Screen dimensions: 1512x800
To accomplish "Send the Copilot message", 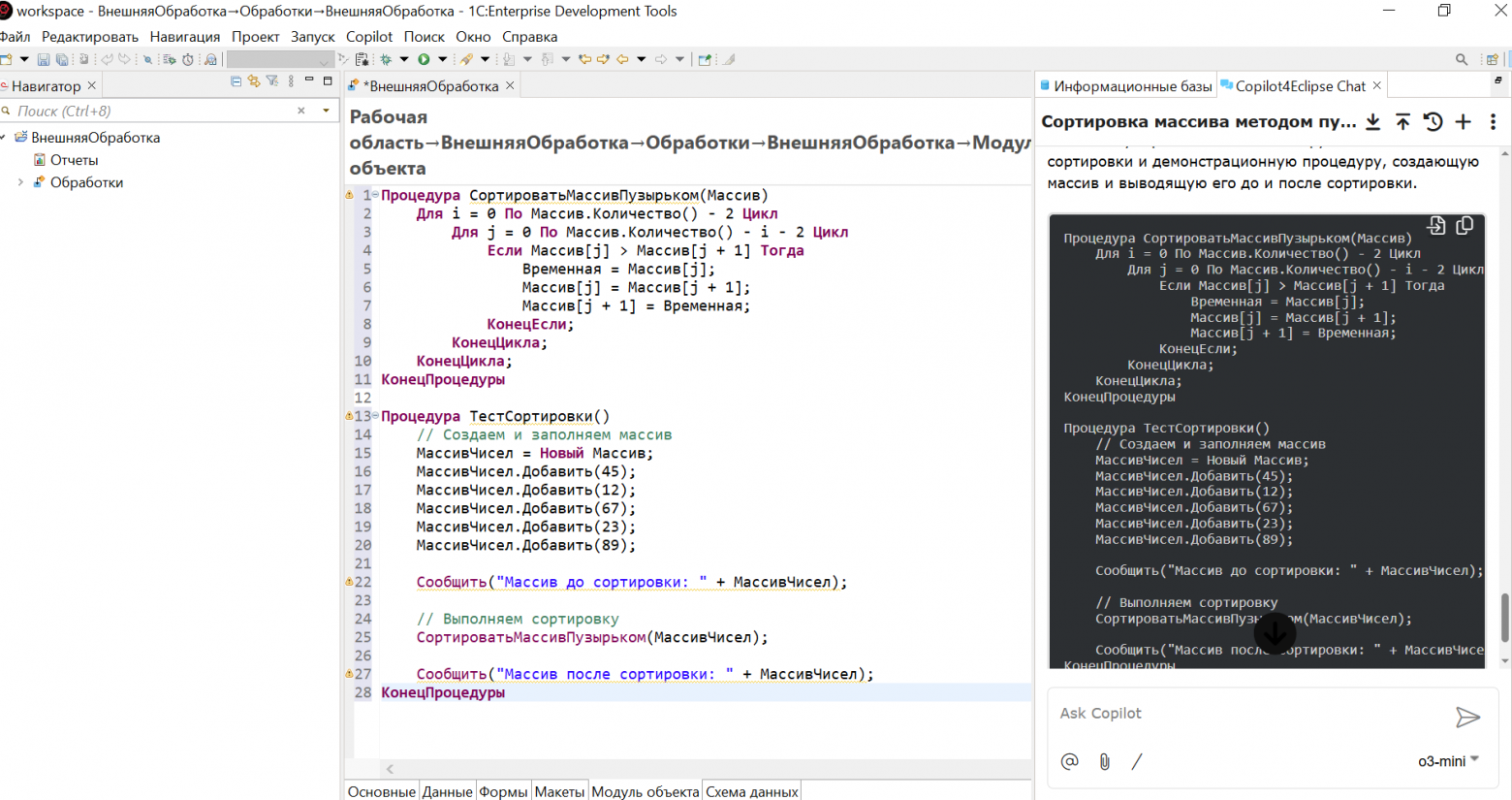I will pos(1469,718).
